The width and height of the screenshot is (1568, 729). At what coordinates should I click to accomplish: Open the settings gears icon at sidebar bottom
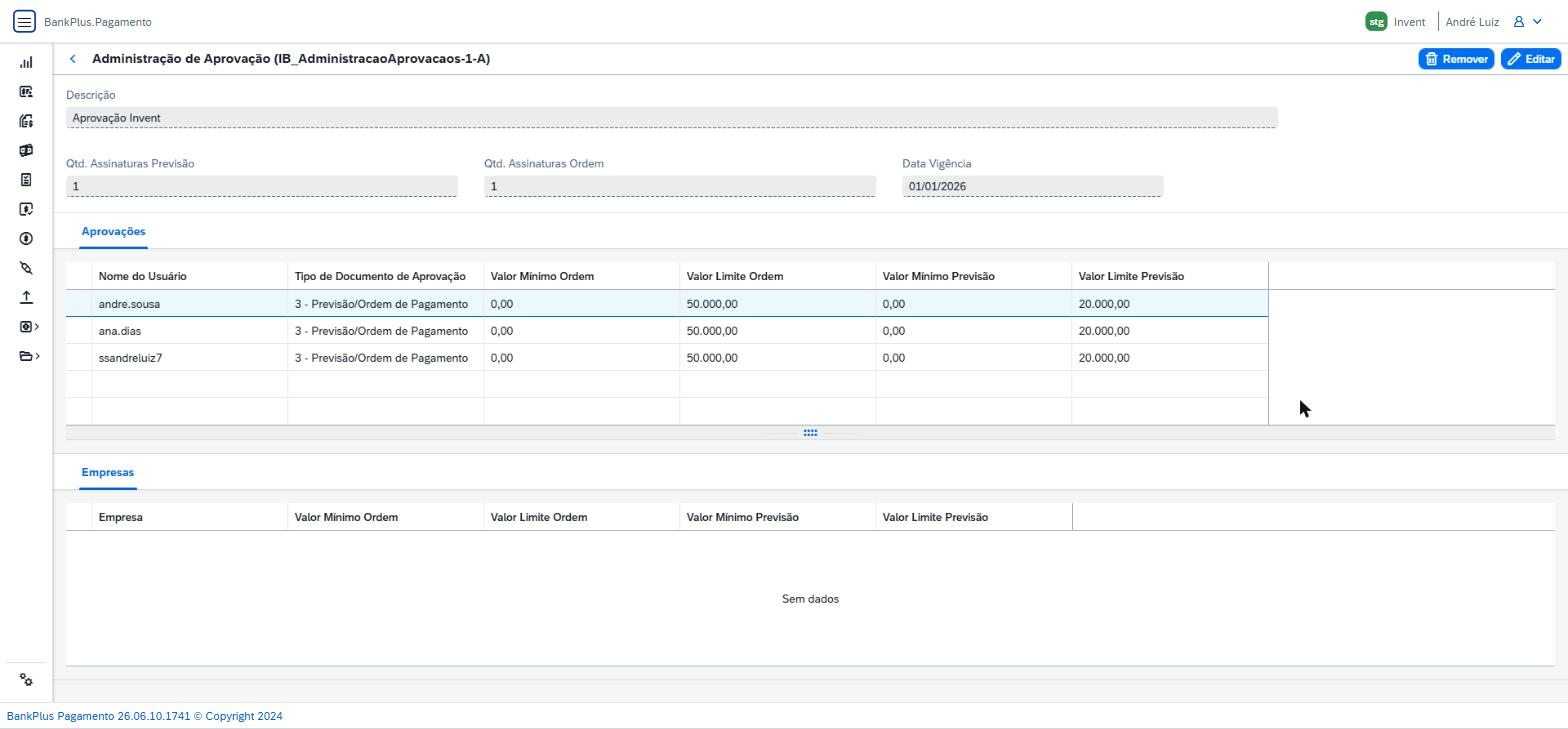[x=26, y=680]
